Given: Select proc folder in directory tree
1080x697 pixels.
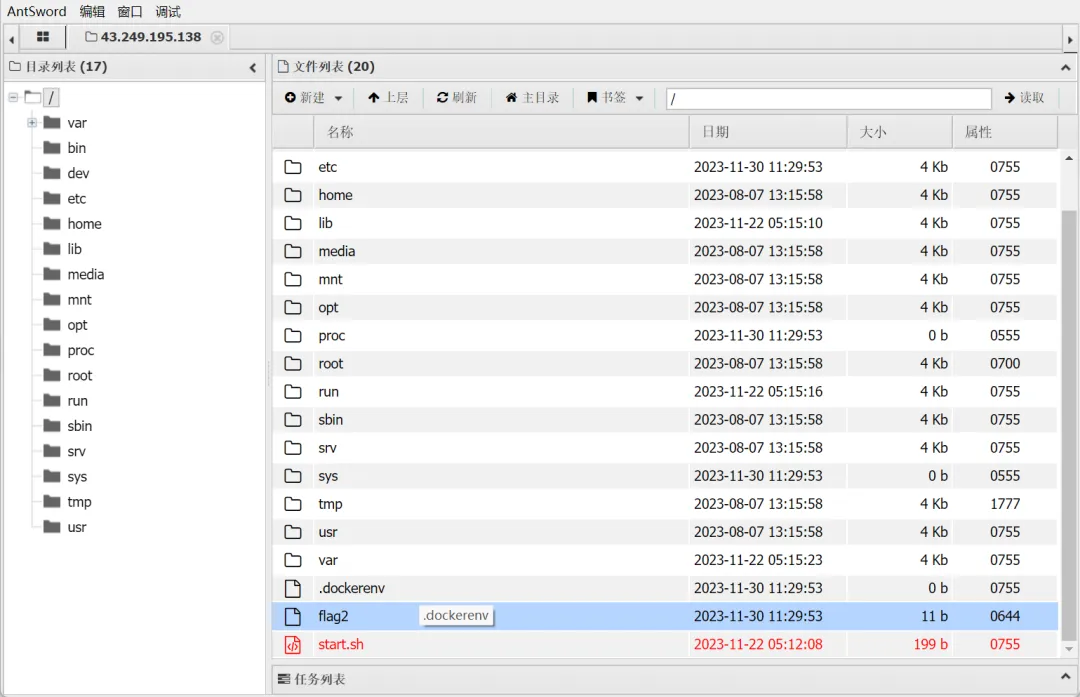Looking at the screenshot, I should [x=81, y=351].
